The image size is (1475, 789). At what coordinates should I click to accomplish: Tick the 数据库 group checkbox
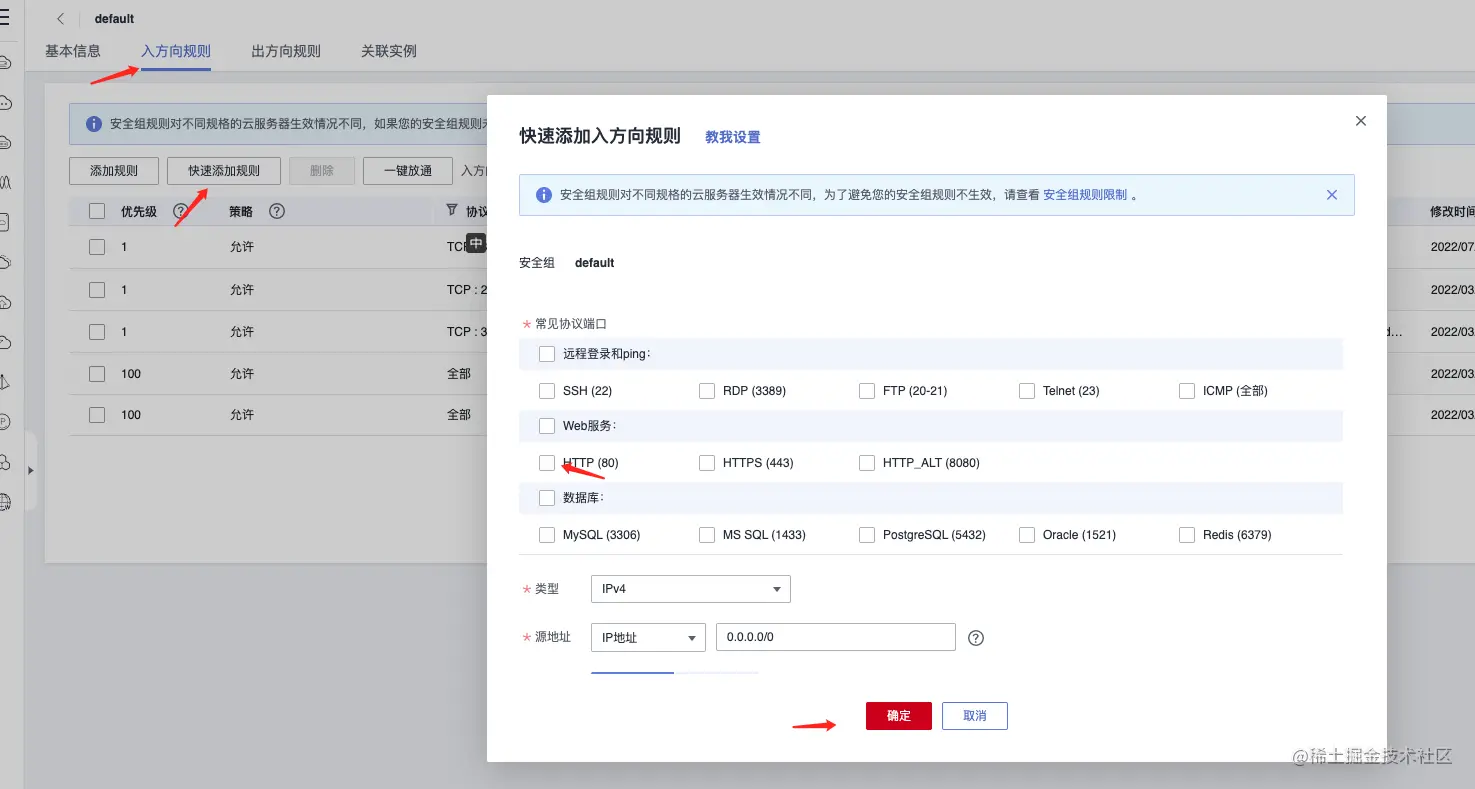click(x=547, y=498)
